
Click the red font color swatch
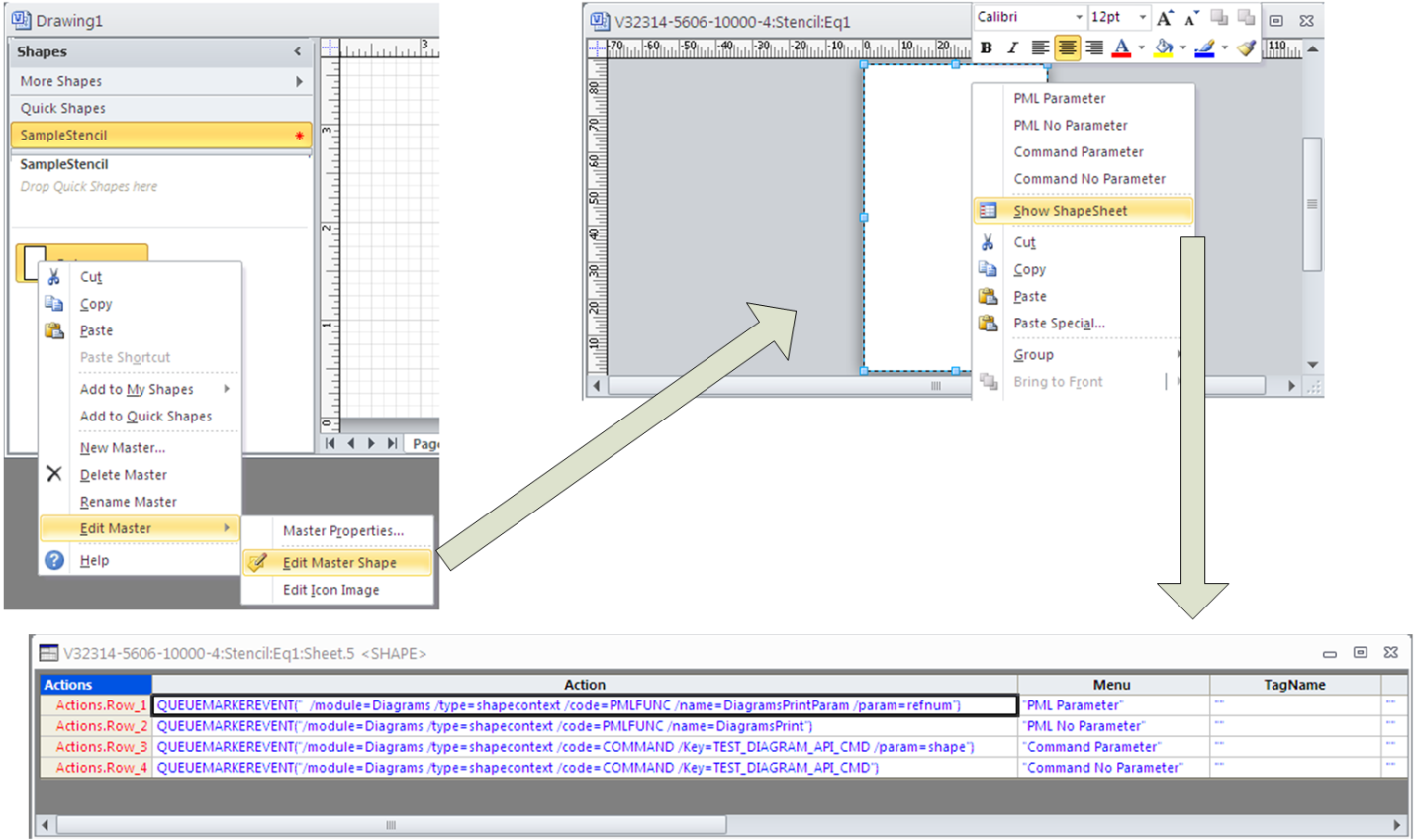1120,47
